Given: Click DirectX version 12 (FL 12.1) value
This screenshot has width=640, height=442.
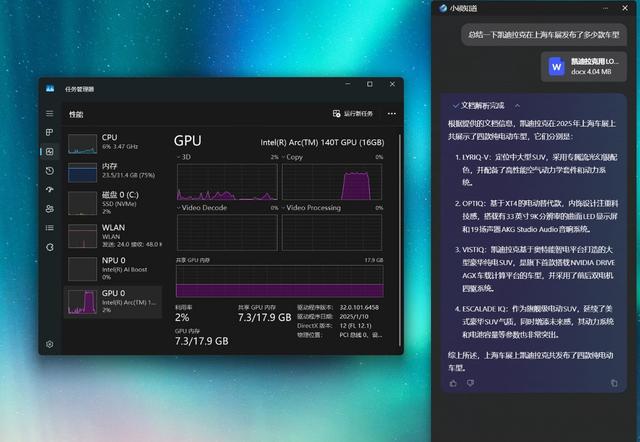Looking at the screenshot, I should [356, 326].
